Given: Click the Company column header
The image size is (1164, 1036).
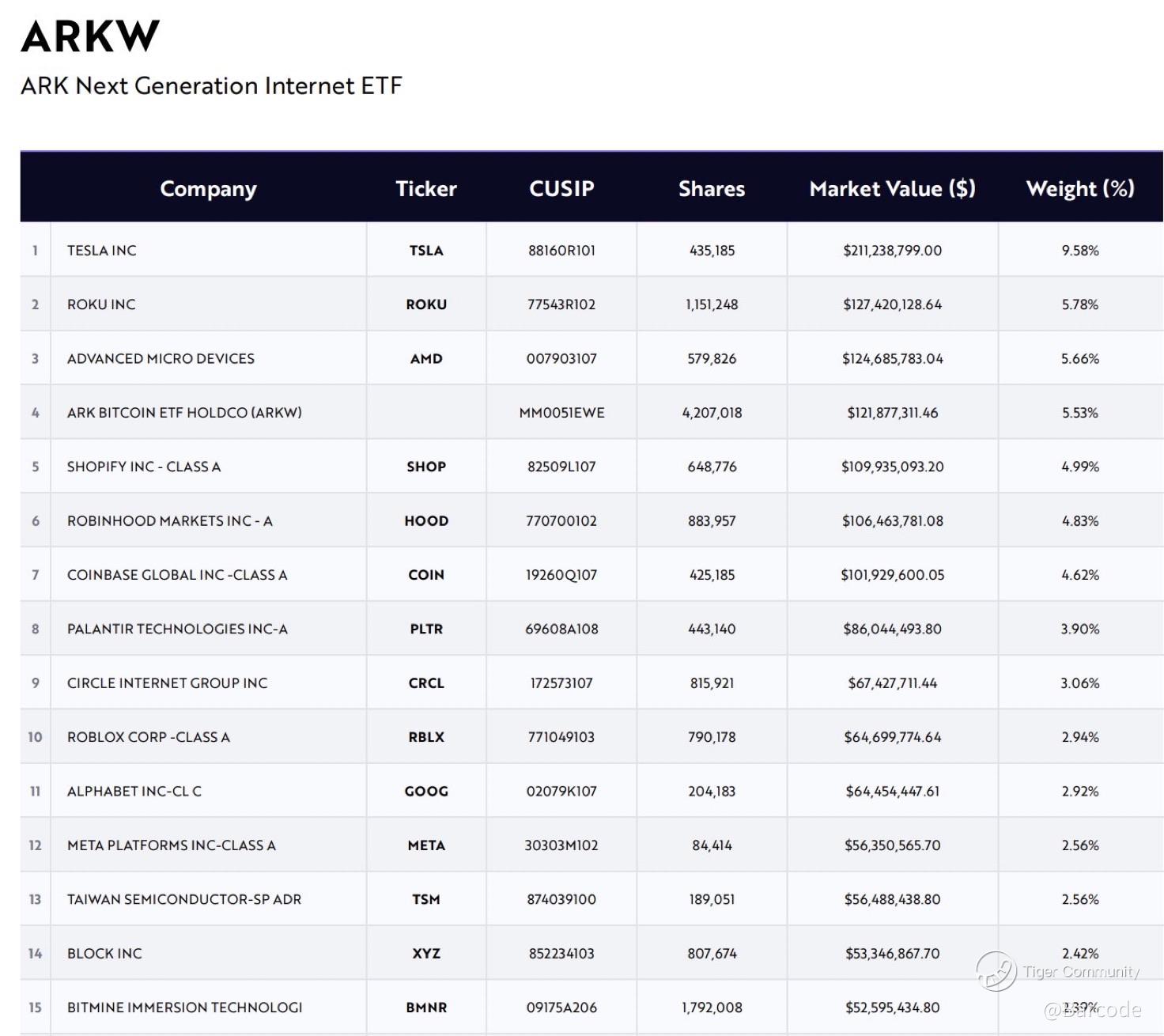Looking at the screenshot, I should pos(208,189).
